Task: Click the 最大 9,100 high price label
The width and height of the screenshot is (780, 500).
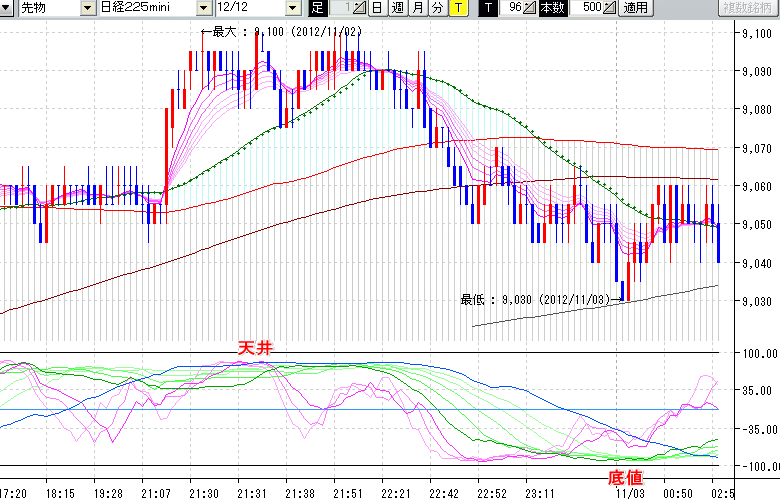Action: coord(280,32)
